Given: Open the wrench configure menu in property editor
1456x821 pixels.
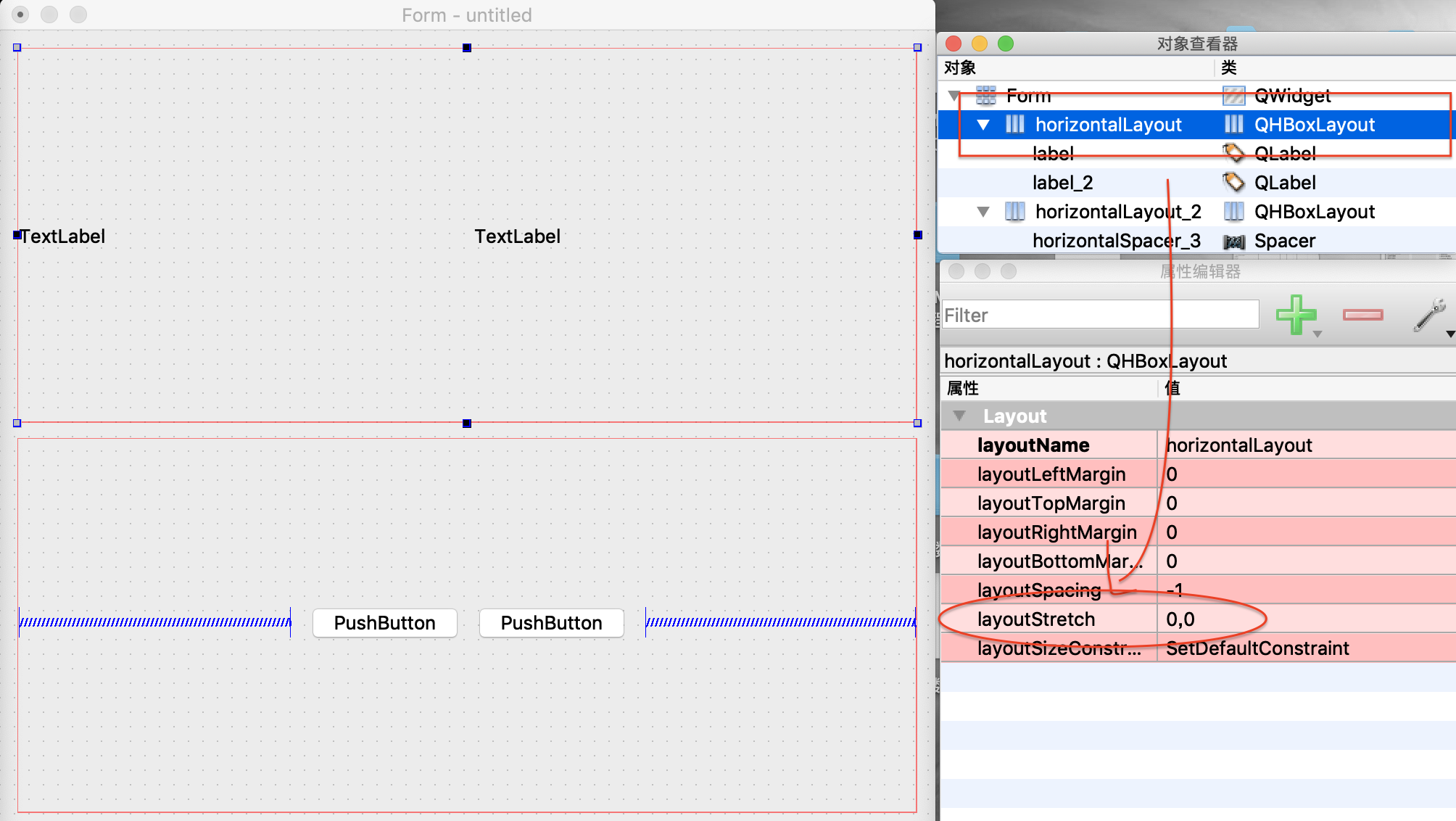Looking at the screenshot, I should [1430, 315].
